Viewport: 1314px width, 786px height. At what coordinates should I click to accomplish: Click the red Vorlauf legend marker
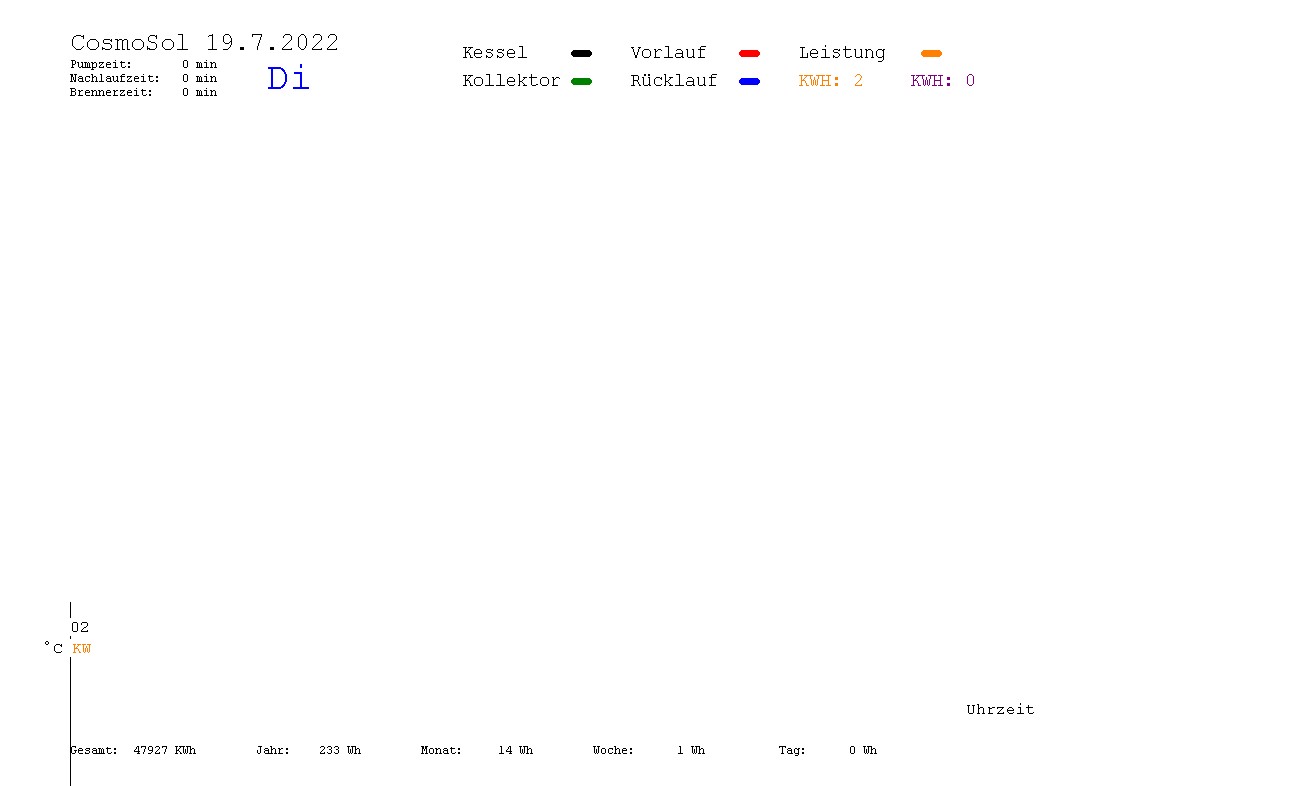click(749, 53)
